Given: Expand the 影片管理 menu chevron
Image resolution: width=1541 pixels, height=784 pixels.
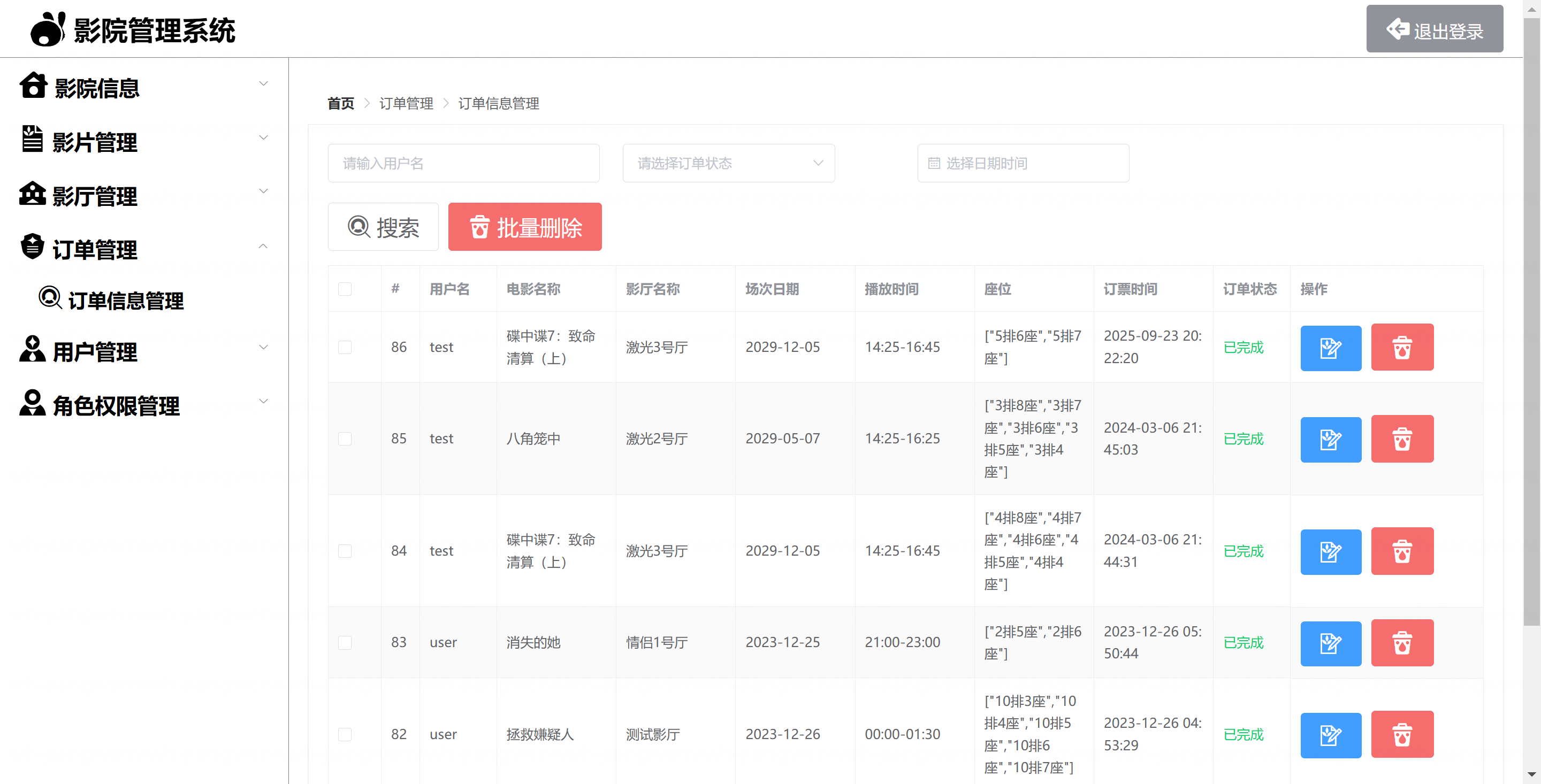Looking at the screenshot, I should click(263, 138).
